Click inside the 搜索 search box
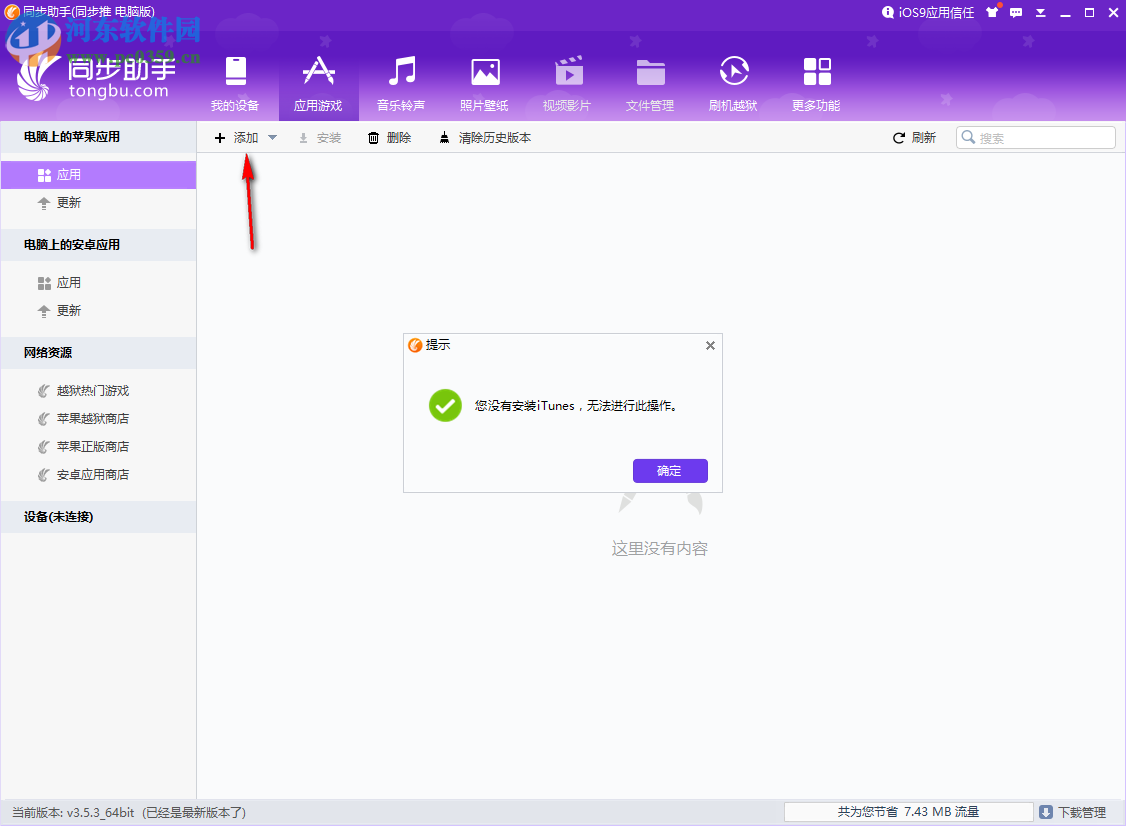 click(1040, 137)
